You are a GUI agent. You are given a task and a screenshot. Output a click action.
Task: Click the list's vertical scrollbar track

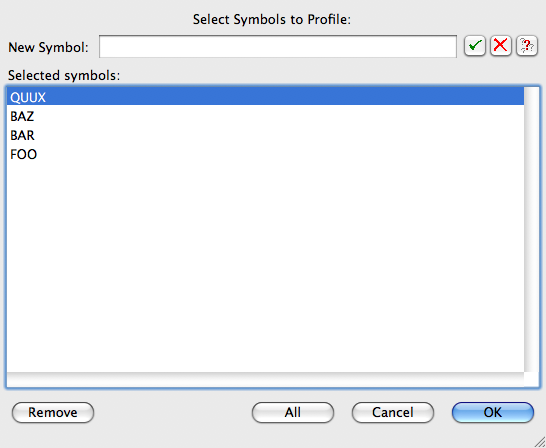click(x=531, y=229)
